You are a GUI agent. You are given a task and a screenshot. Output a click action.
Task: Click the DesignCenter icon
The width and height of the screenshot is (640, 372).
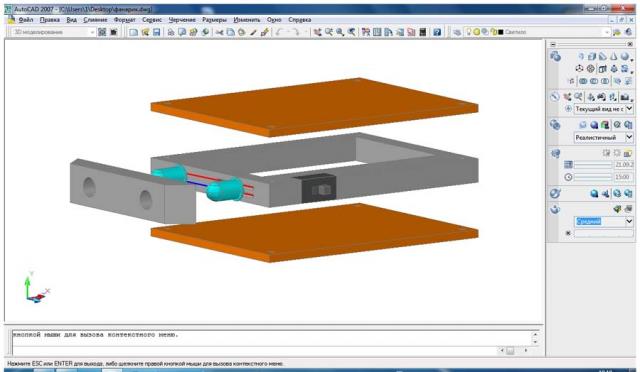[x=377, y=32]
